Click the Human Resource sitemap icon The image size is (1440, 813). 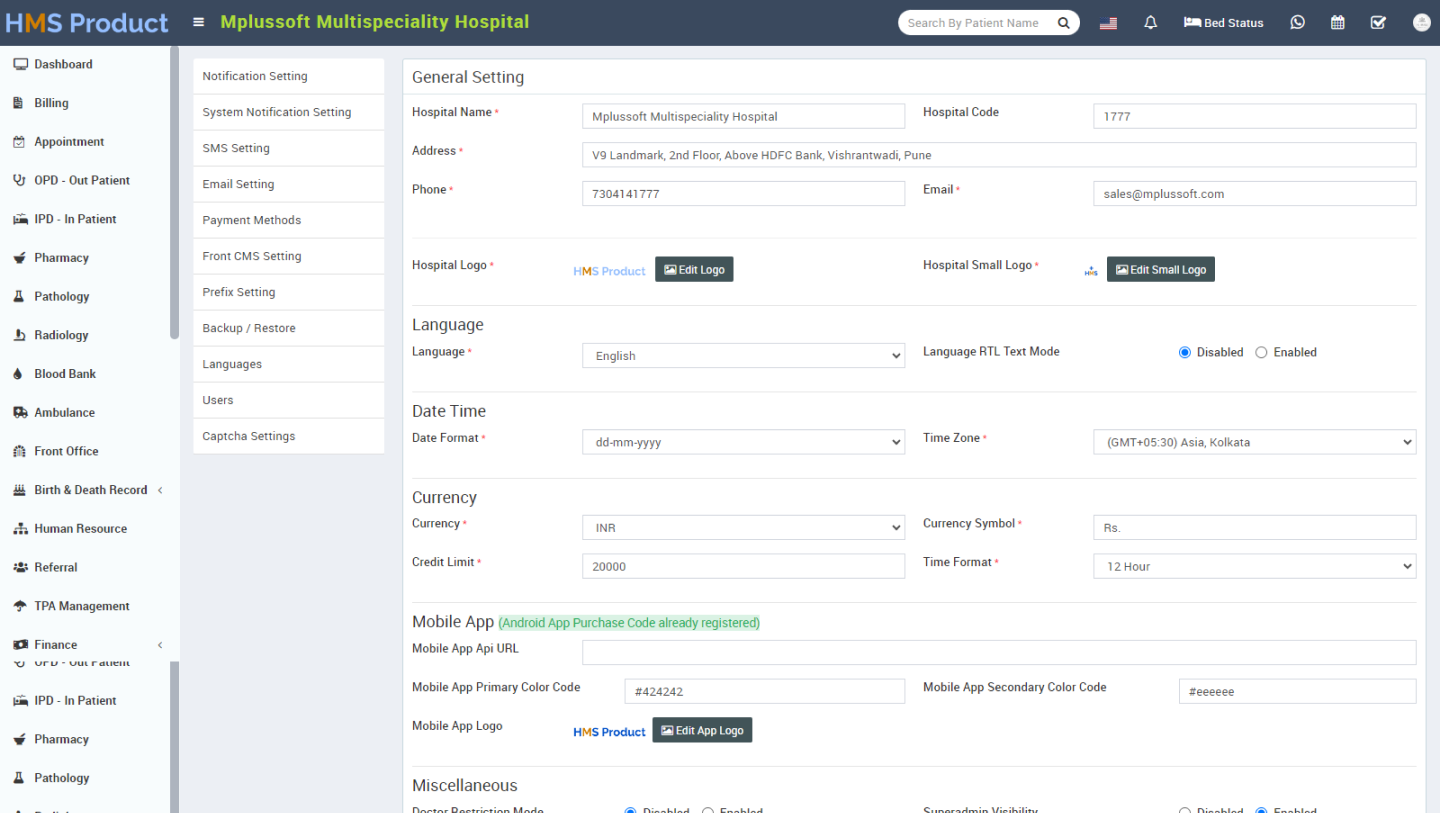pyautogui.click(x=19, y=529)
